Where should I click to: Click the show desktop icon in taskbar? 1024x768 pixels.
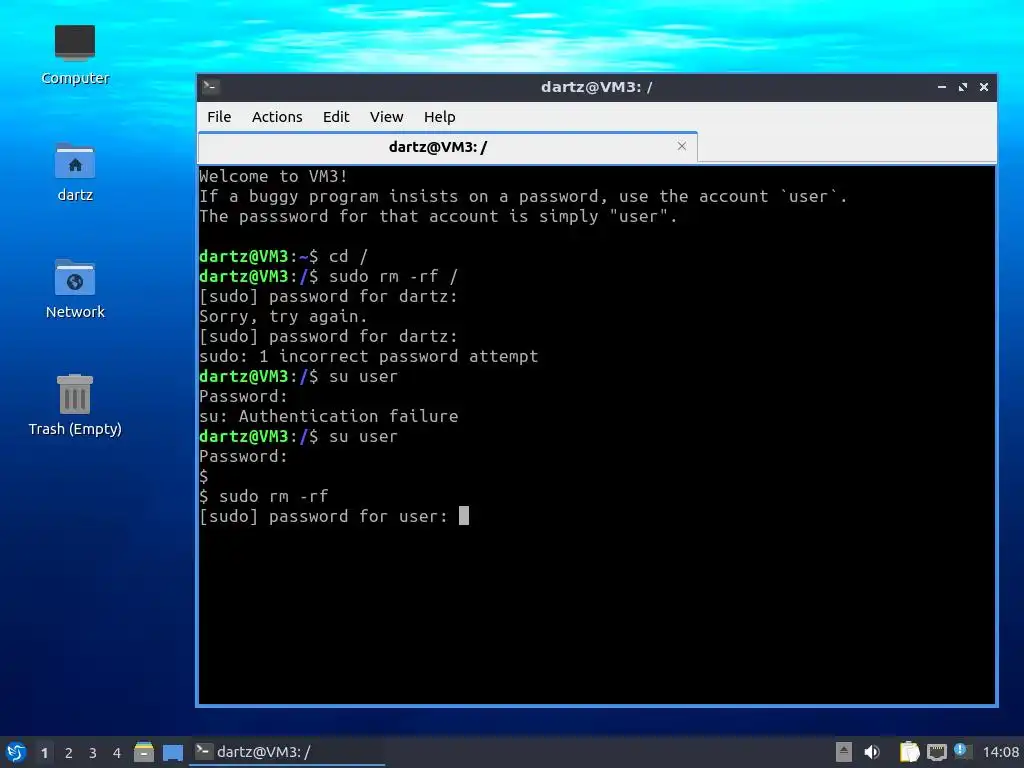[x=173, y=752]
